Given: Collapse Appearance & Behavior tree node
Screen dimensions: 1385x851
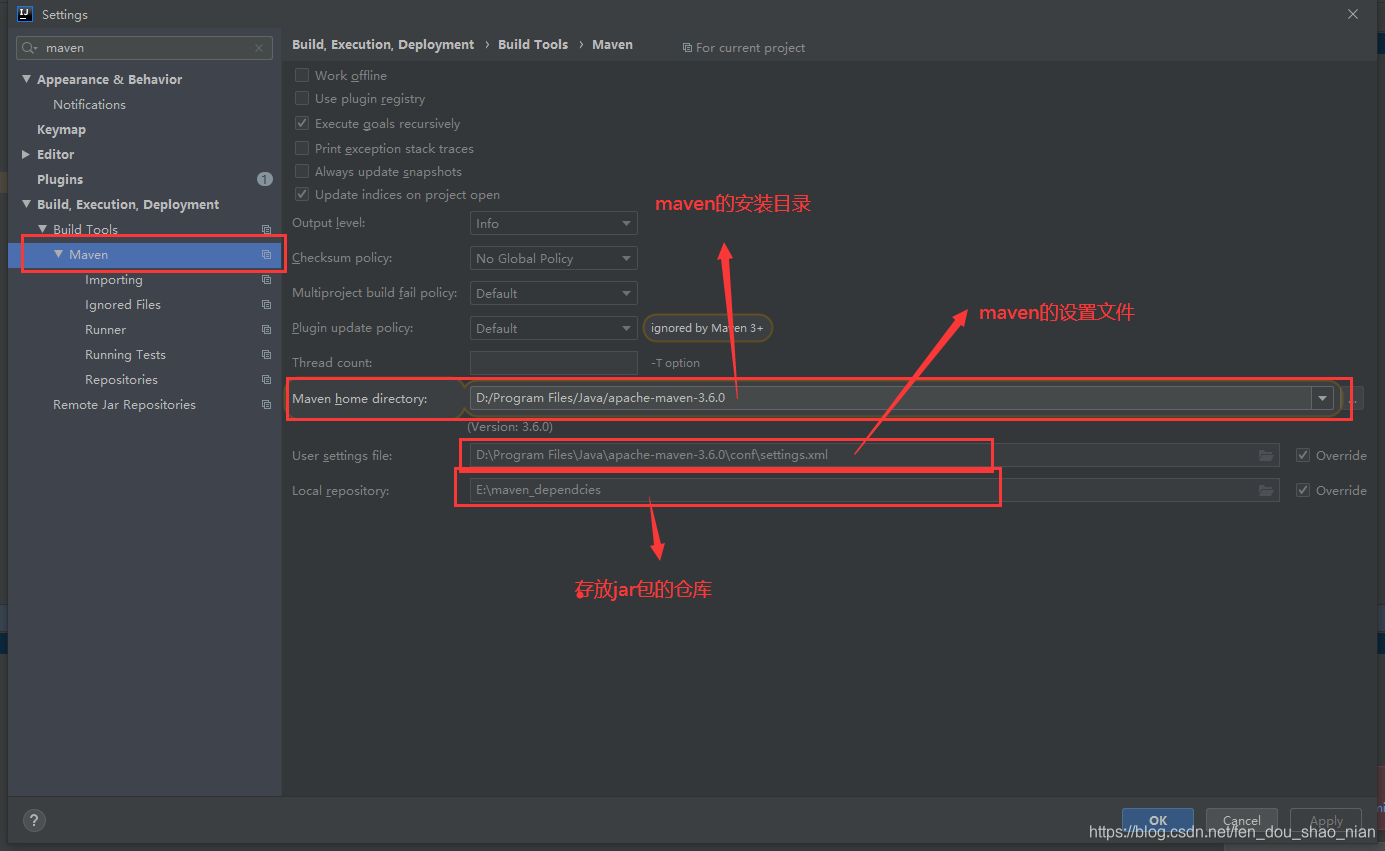Looking at the screenshot, I should point(27,79).
